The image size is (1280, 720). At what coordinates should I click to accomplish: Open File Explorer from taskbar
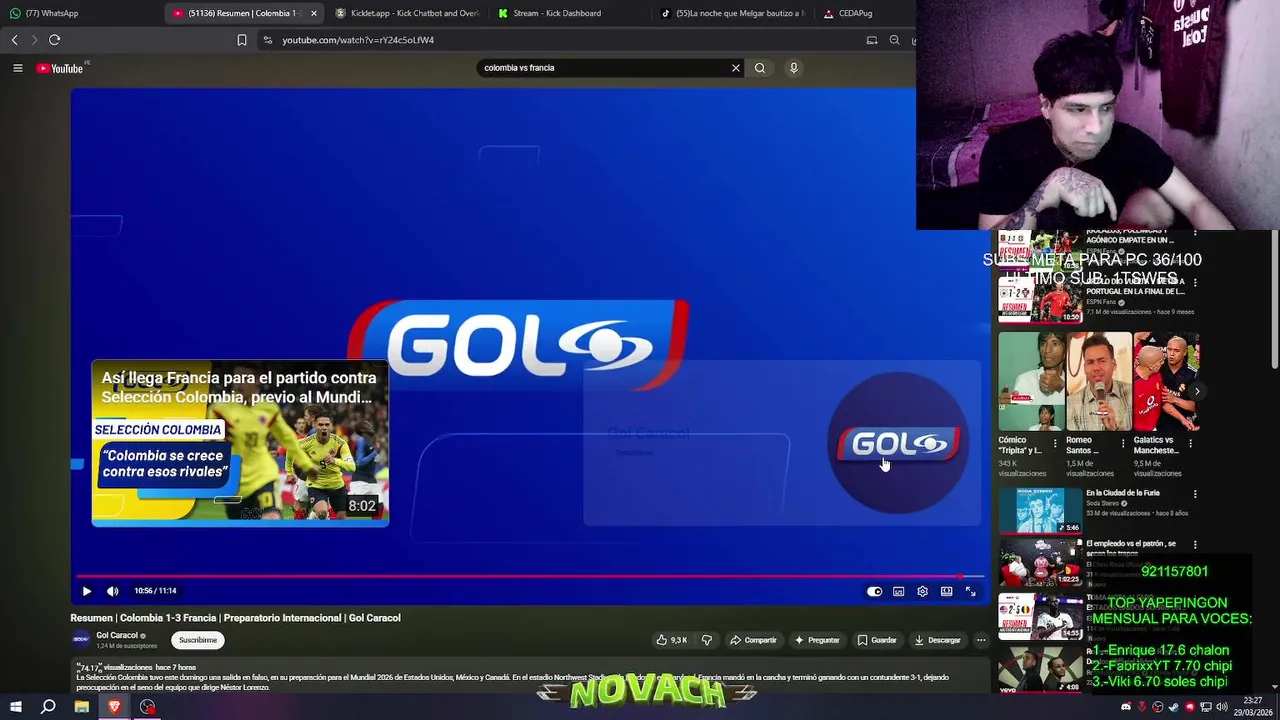click(82, 707)
